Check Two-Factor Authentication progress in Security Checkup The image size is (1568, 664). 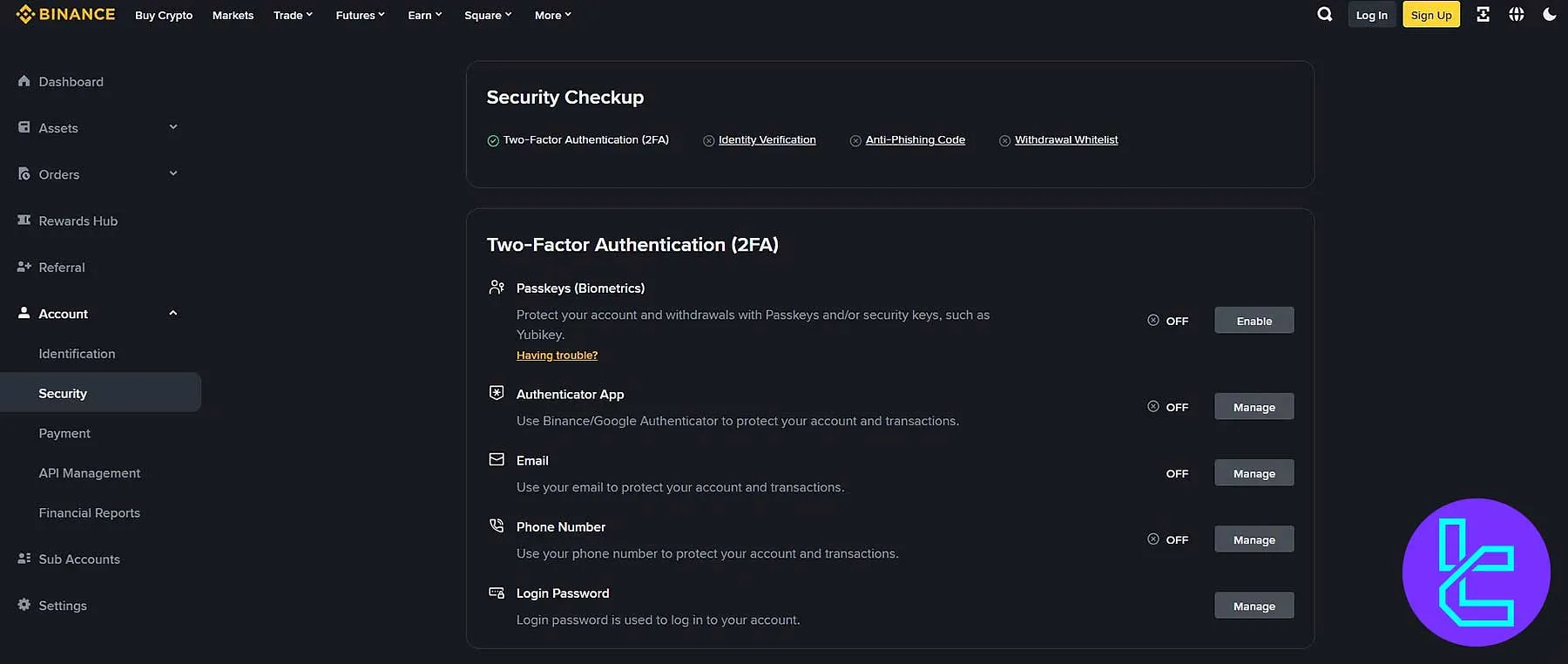point(579,139)
